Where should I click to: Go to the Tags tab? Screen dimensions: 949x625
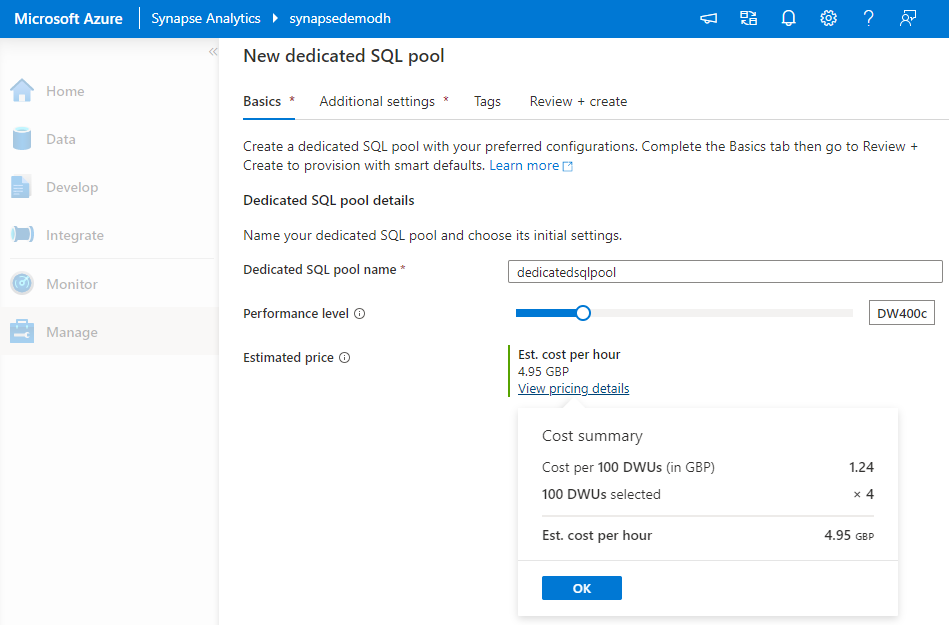(x=487, y=102)
